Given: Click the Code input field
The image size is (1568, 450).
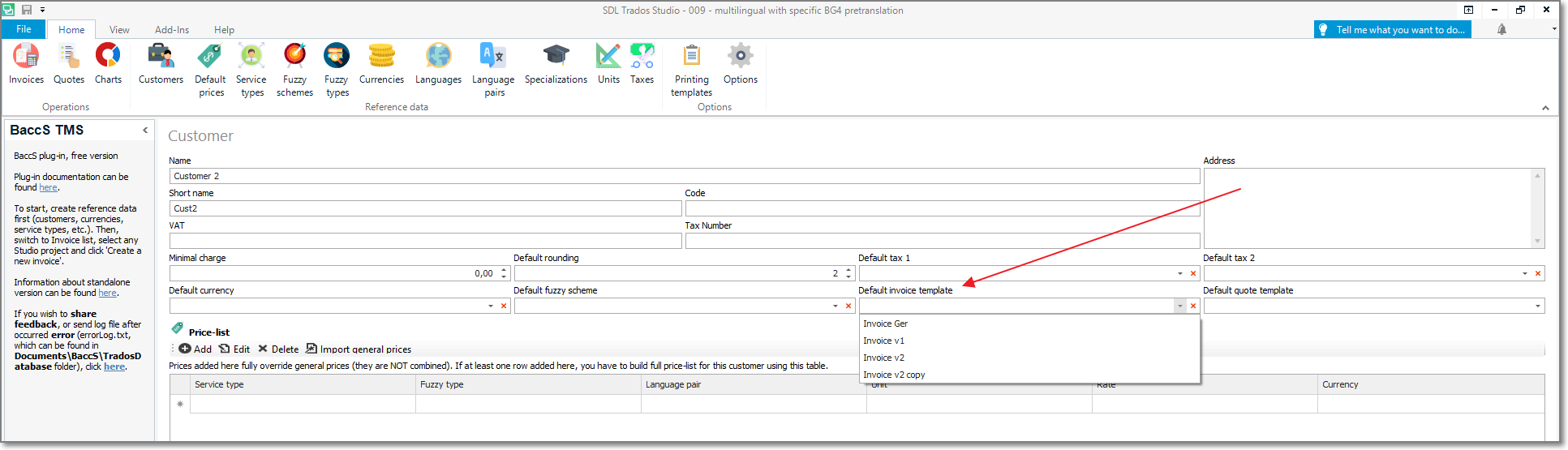Looking at the screenshot, I should pos(943,208).
